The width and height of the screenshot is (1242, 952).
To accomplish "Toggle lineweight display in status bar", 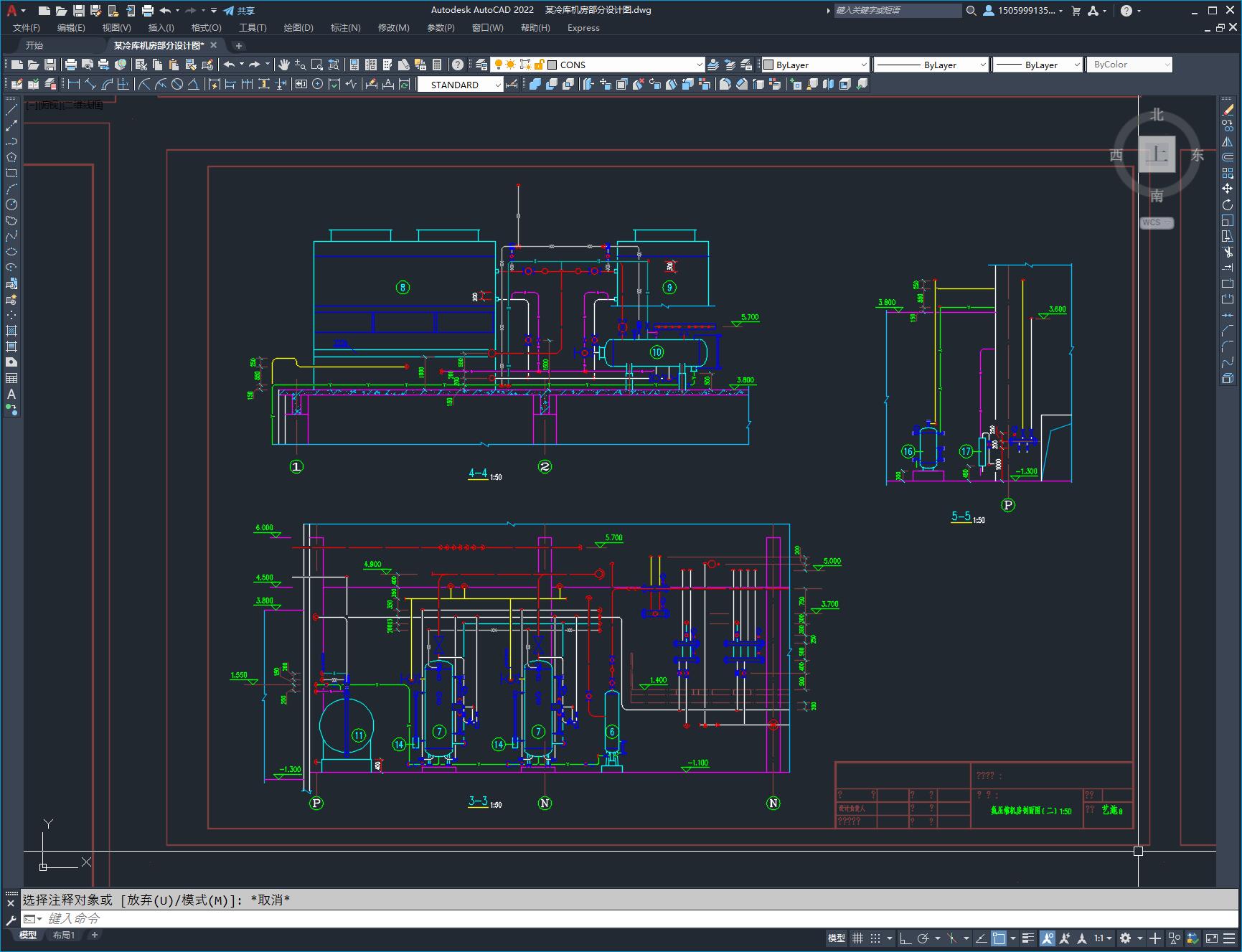I will (x=1028, y=938).
